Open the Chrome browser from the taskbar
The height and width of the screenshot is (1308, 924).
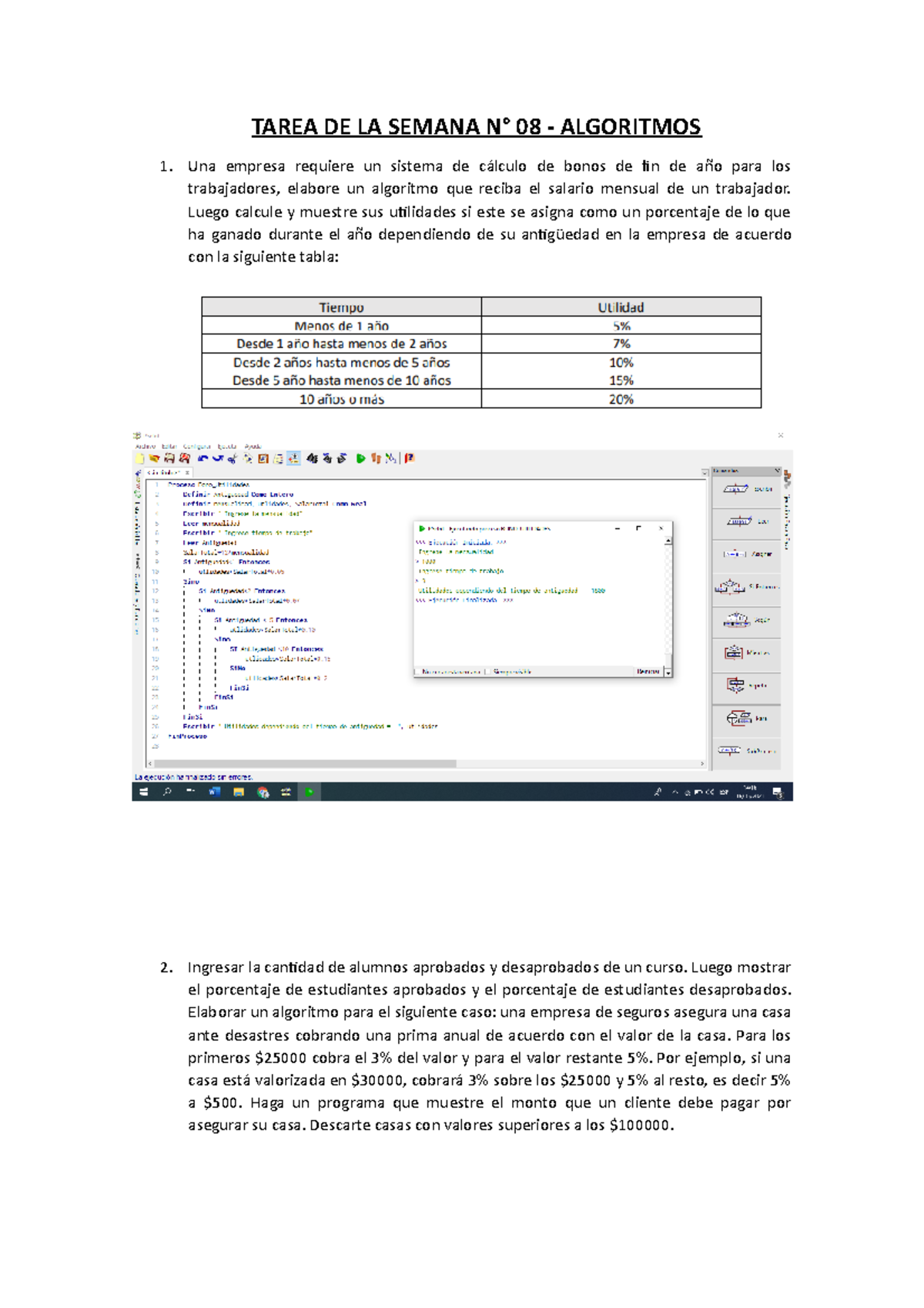(x=263, y=792)
